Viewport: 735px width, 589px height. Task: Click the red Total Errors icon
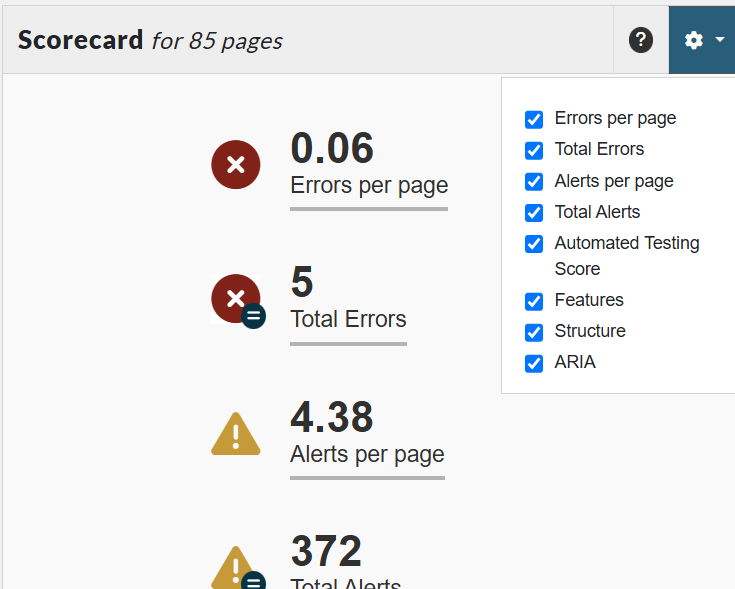[238, 301]
